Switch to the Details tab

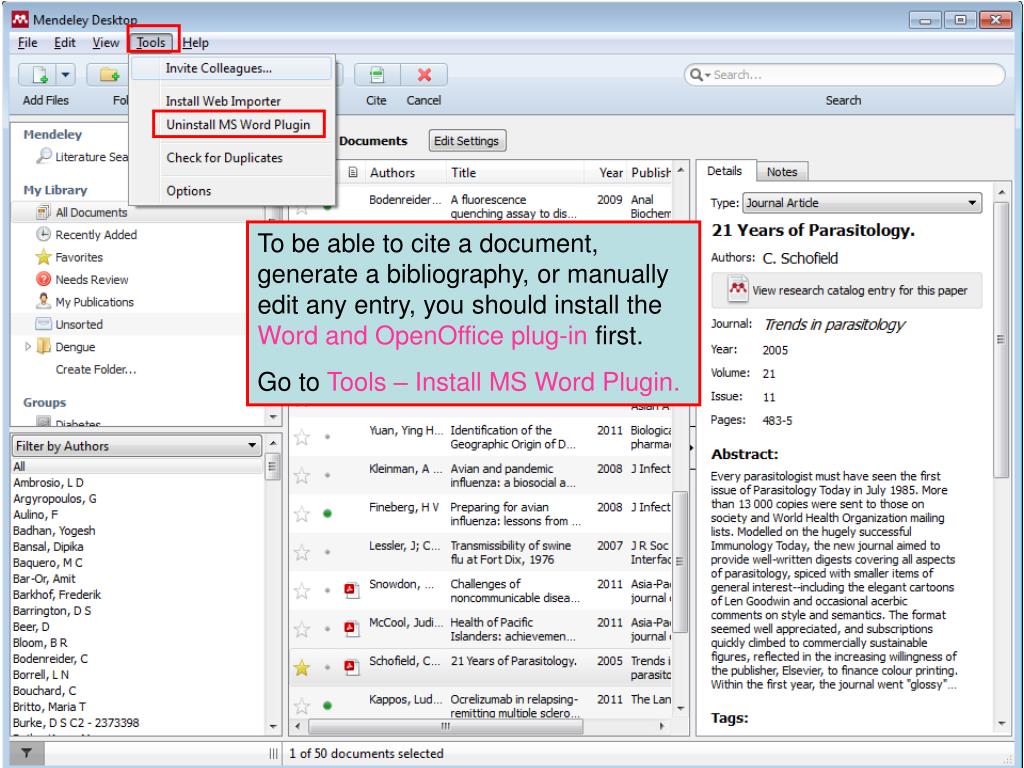tap(724, 171)
